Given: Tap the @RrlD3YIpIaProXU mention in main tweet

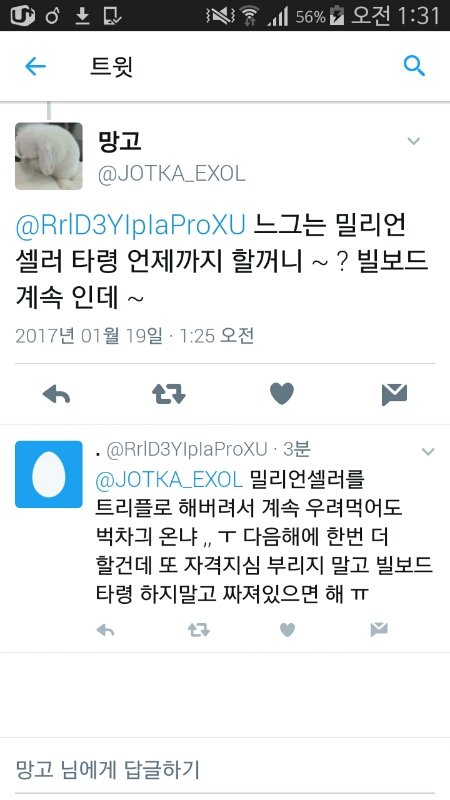Looking at the screenshot, I should tap(131, 226).
